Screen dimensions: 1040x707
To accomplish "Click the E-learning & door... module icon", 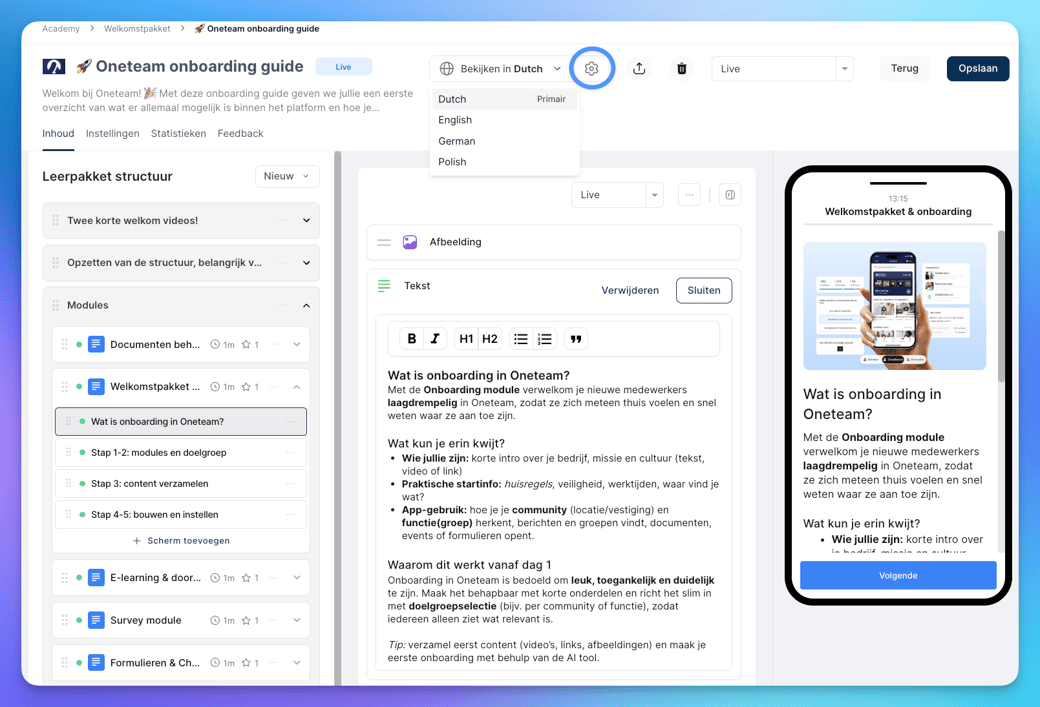I will point(96,578).
